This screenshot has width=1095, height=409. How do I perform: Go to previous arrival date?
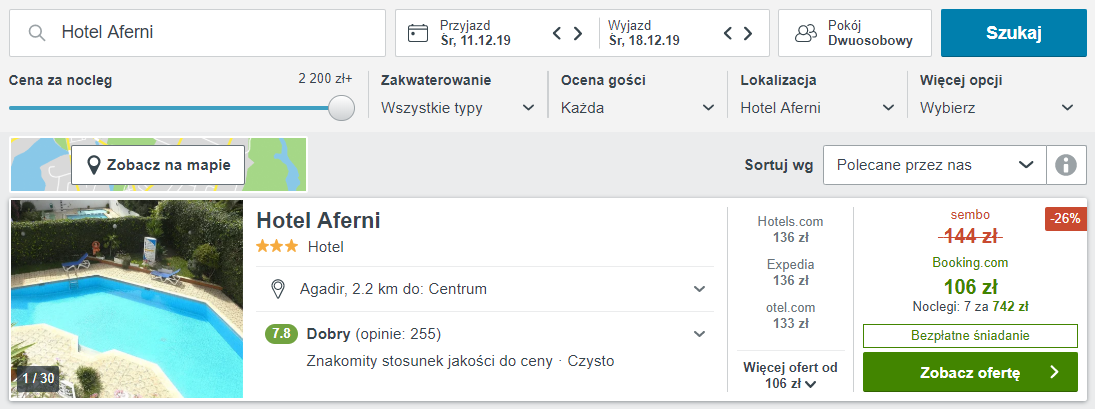pyautogui.click(x=558, y=33)
